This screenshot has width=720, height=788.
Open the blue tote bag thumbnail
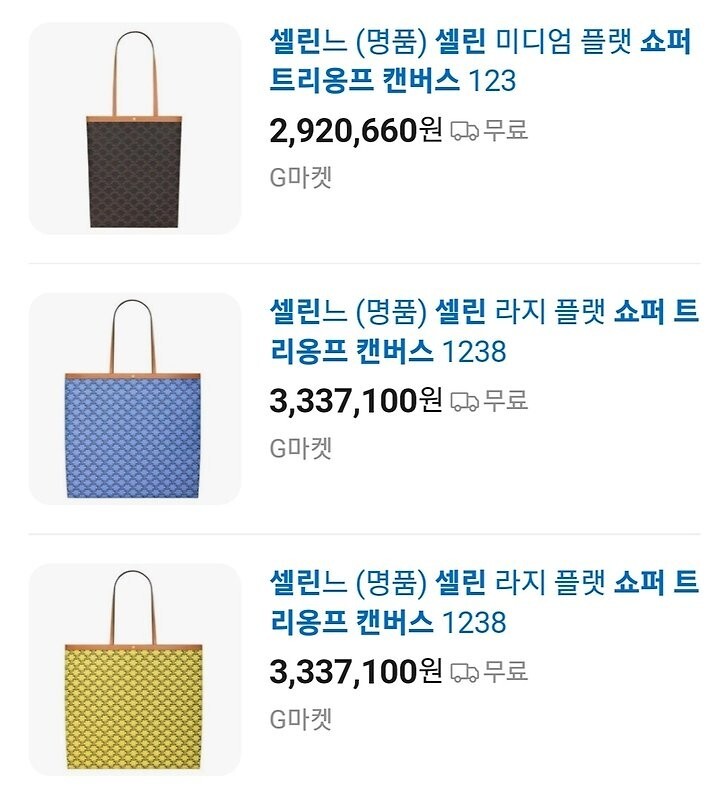(135, 399)
